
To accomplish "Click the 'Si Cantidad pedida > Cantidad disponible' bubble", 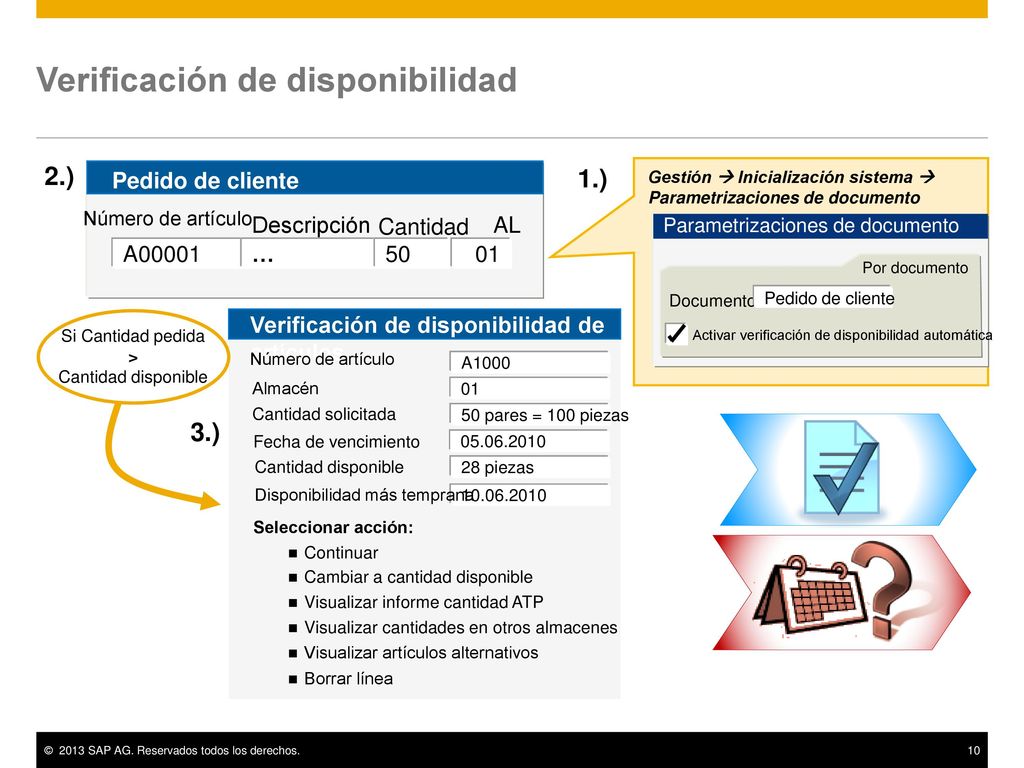I will click(133, 356).
